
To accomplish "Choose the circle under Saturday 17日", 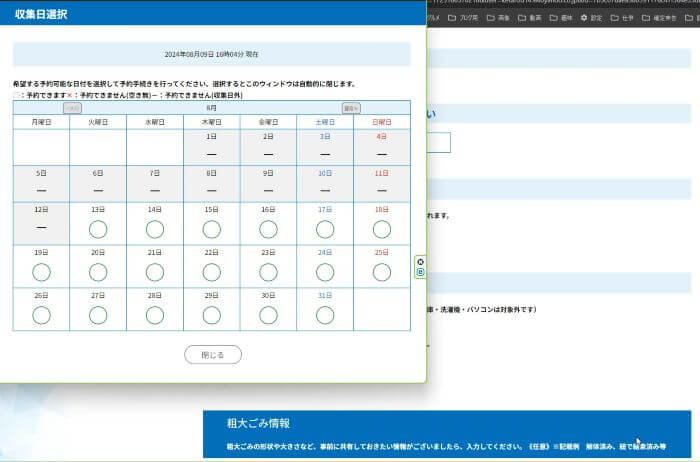I will (x=325, y=229).
